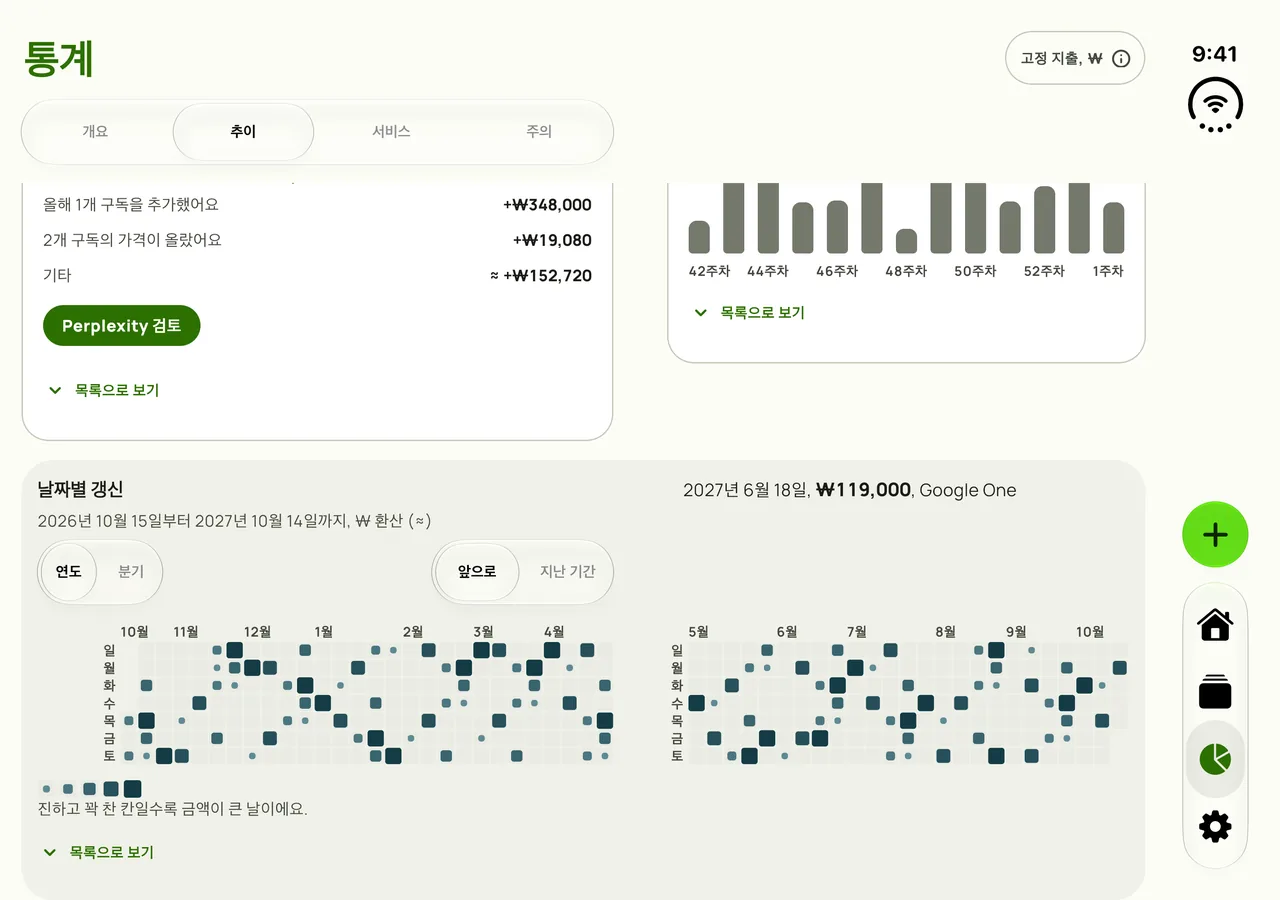This screenshot has width=1280, height=900.
Task: Click the +₩348,000 amount
Action: click(547, 205)
